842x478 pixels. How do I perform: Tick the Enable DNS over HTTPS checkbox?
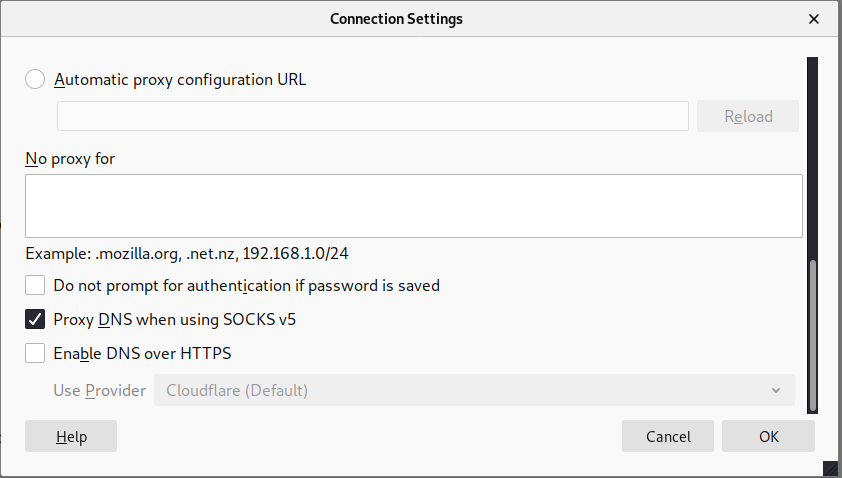[x=35, y=353]
